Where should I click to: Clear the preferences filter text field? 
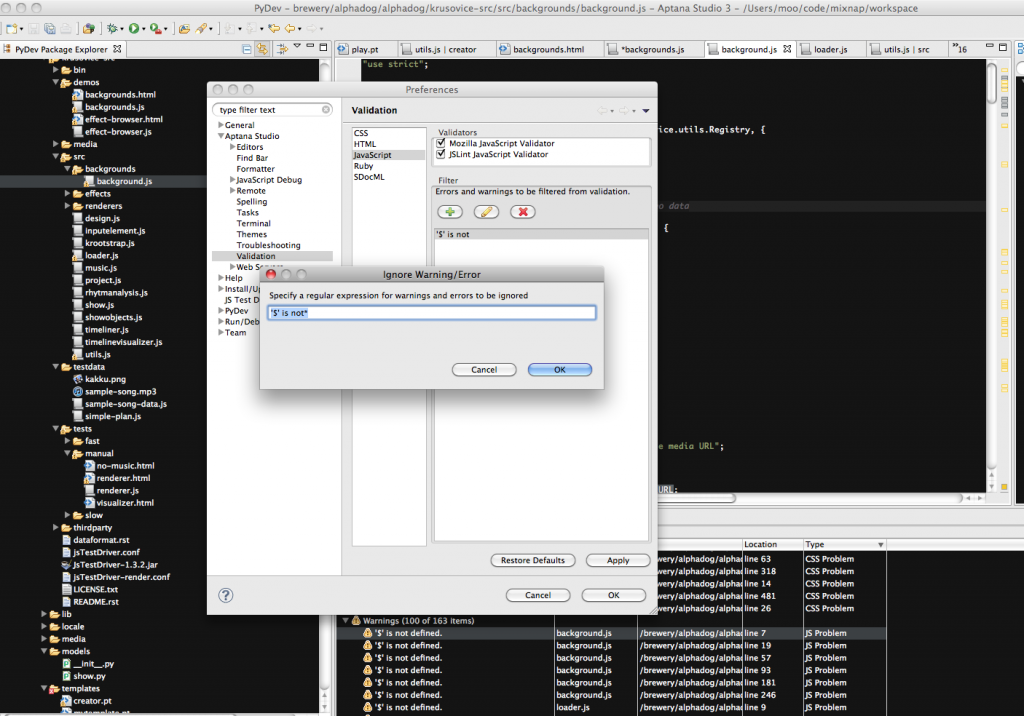(326, 110)
